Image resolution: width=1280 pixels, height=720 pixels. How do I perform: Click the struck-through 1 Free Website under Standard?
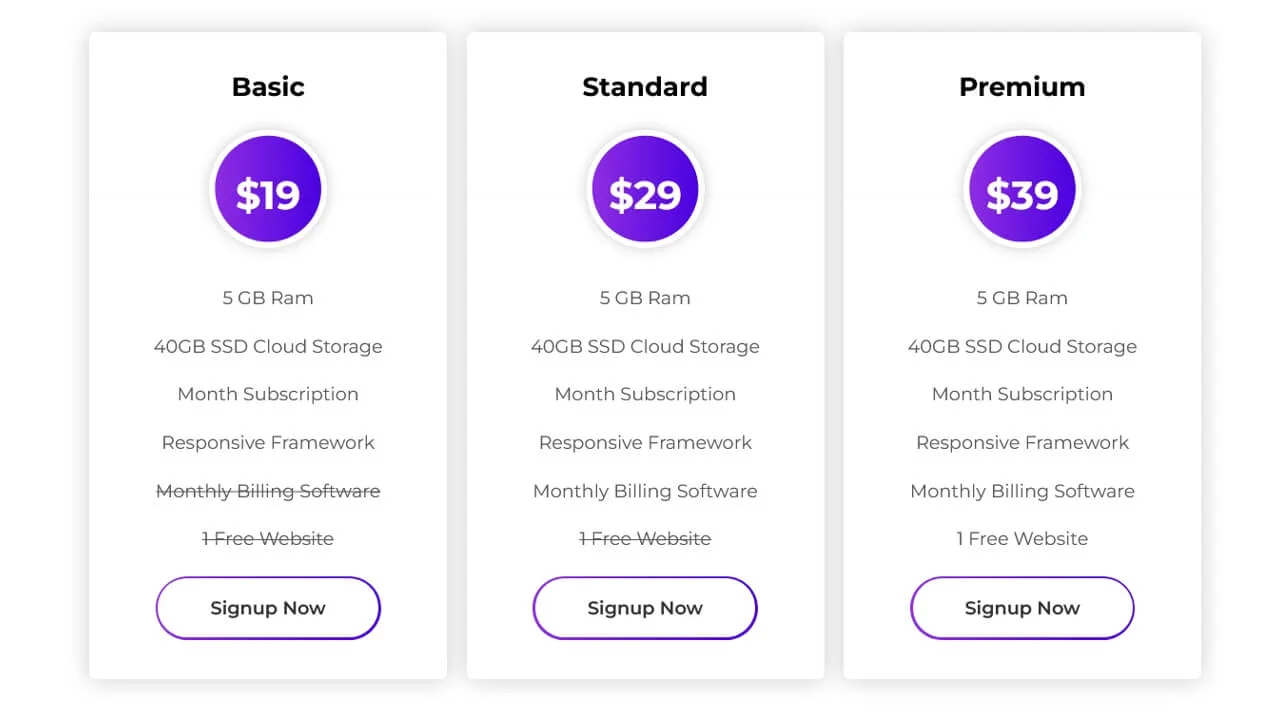pyautogui.click(x=644, y=538)
